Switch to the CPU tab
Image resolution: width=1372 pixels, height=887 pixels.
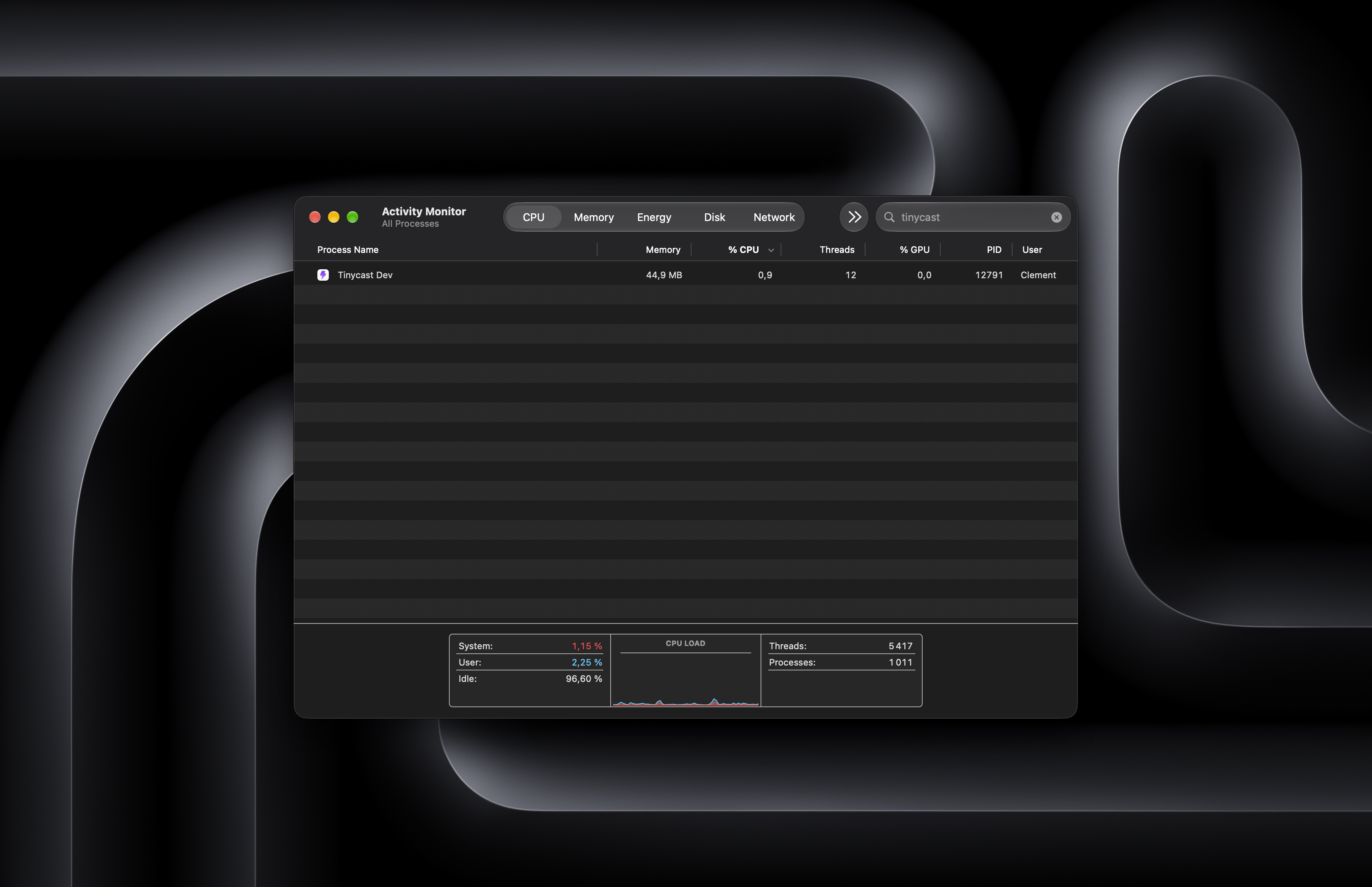tap(534, 217)
